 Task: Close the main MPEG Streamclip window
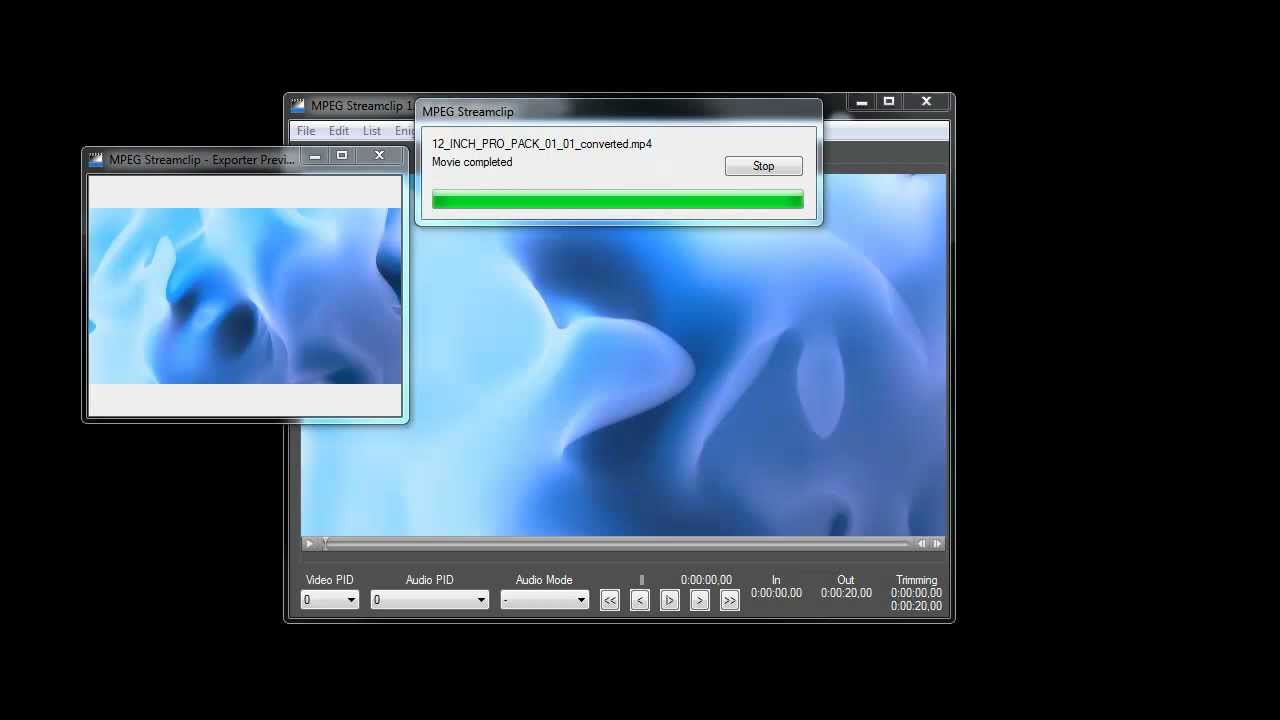tap(926, 102)
